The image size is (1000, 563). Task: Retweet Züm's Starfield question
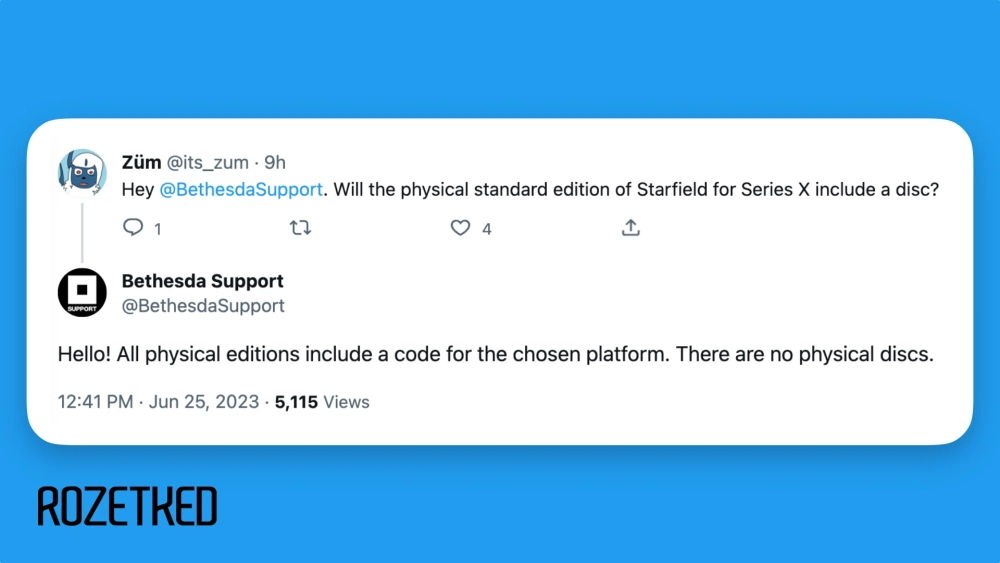point(300,228)
